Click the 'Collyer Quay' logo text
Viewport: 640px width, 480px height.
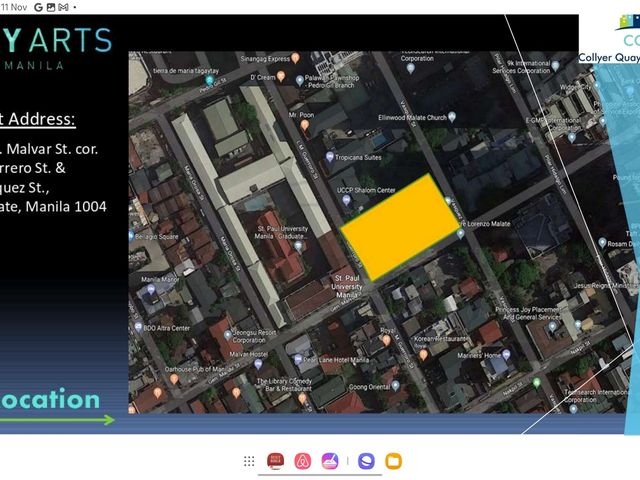(609, 58)
